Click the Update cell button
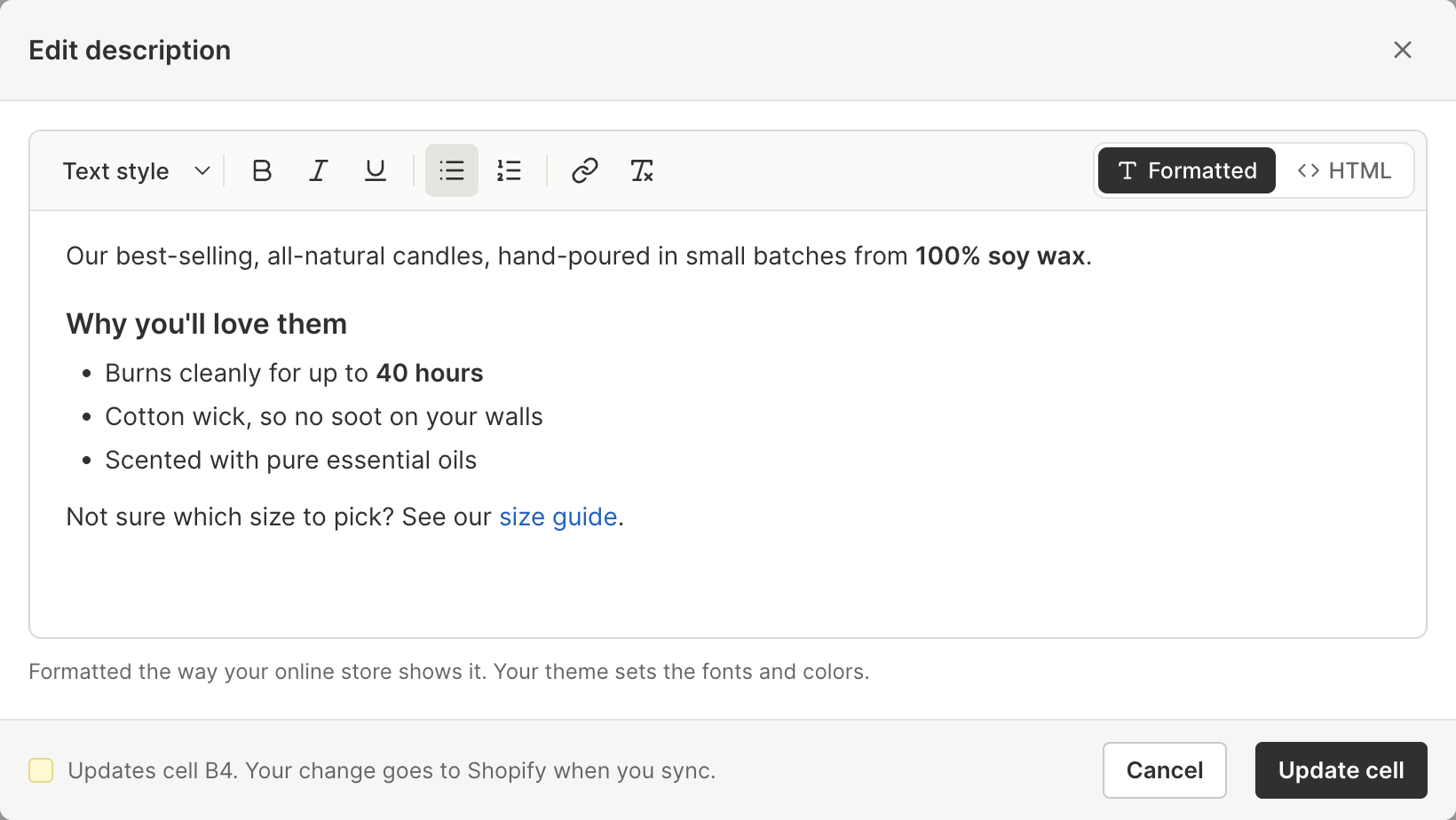Viewport: 1456px width, 820px height. pos(1341,770)
